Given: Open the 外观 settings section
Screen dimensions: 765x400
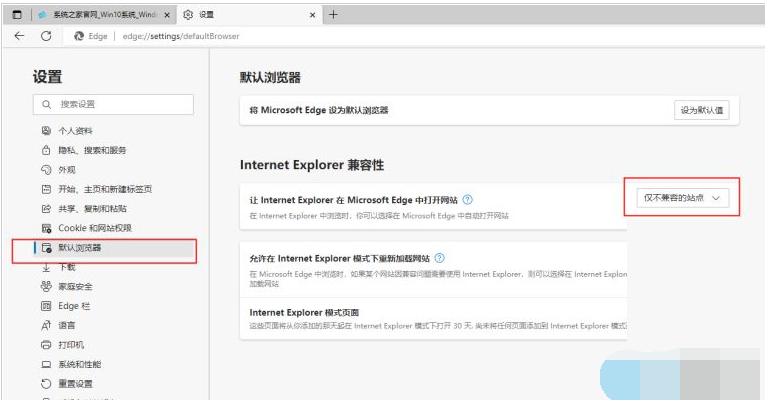Looking at the screenshot, I should [67, 170].
